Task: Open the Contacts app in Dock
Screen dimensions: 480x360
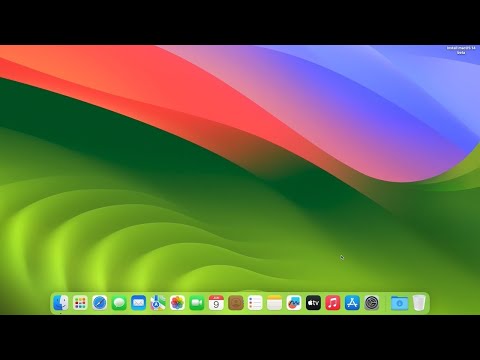Action: pyautogui.click(x=236, y=303)
